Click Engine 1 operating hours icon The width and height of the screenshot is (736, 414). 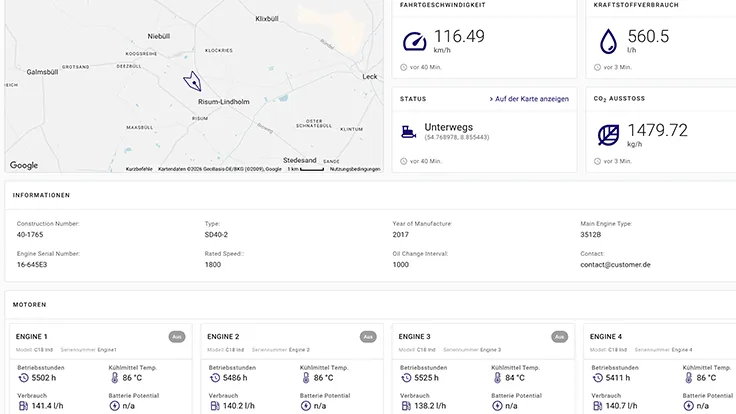pyautogui.click(x=23, y=378)
